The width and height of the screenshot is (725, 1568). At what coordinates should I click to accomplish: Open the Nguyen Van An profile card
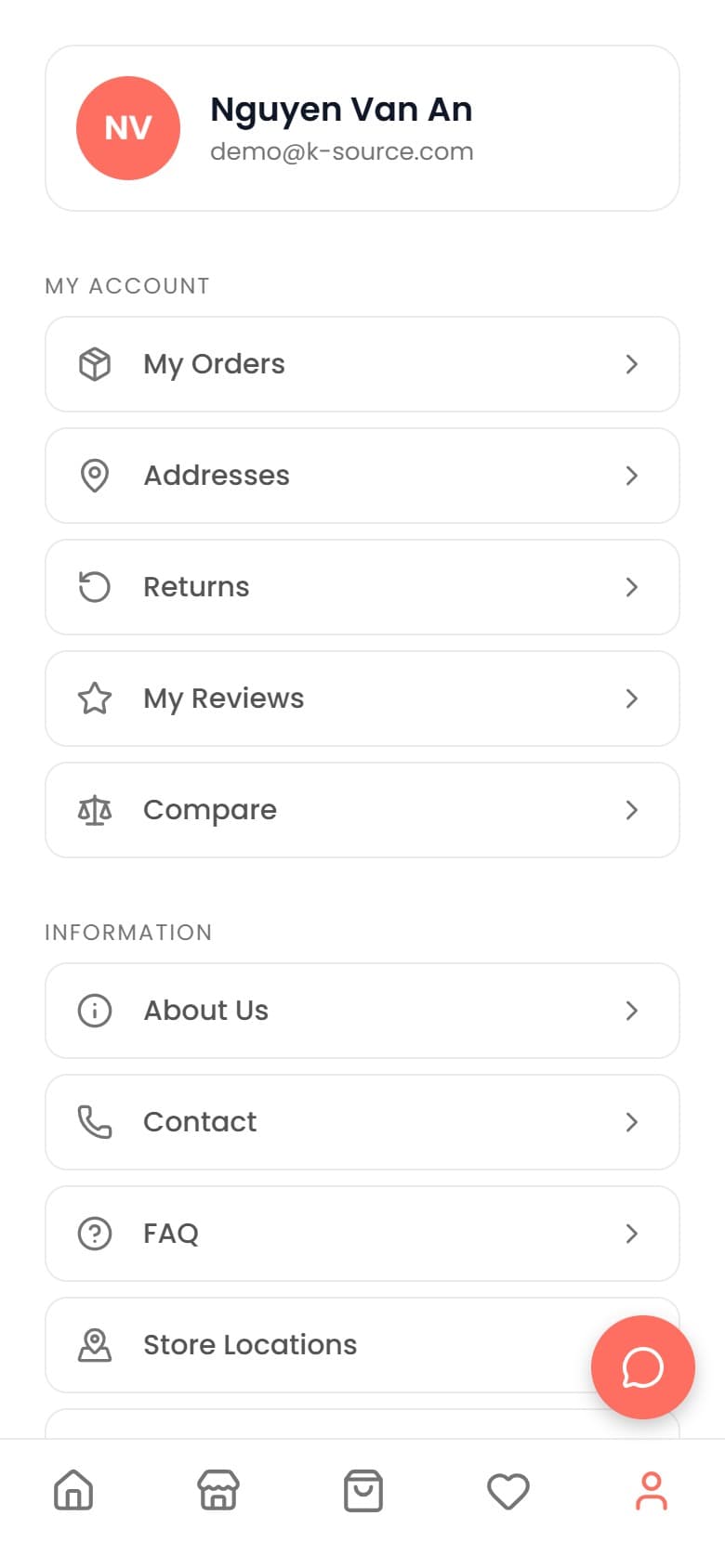pos(362,128)
